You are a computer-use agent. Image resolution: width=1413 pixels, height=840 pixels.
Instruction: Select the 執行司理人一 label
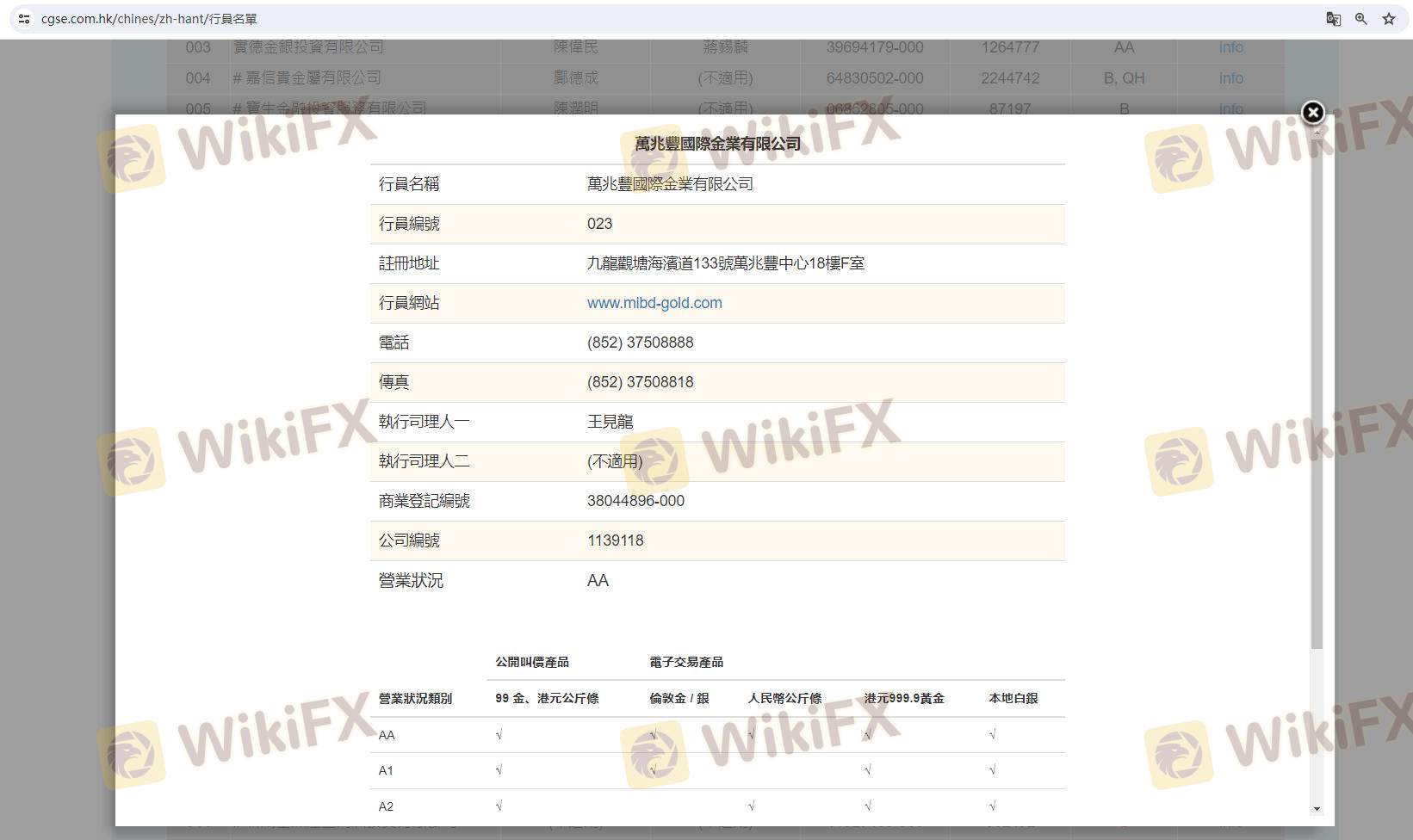click(425, 422)
